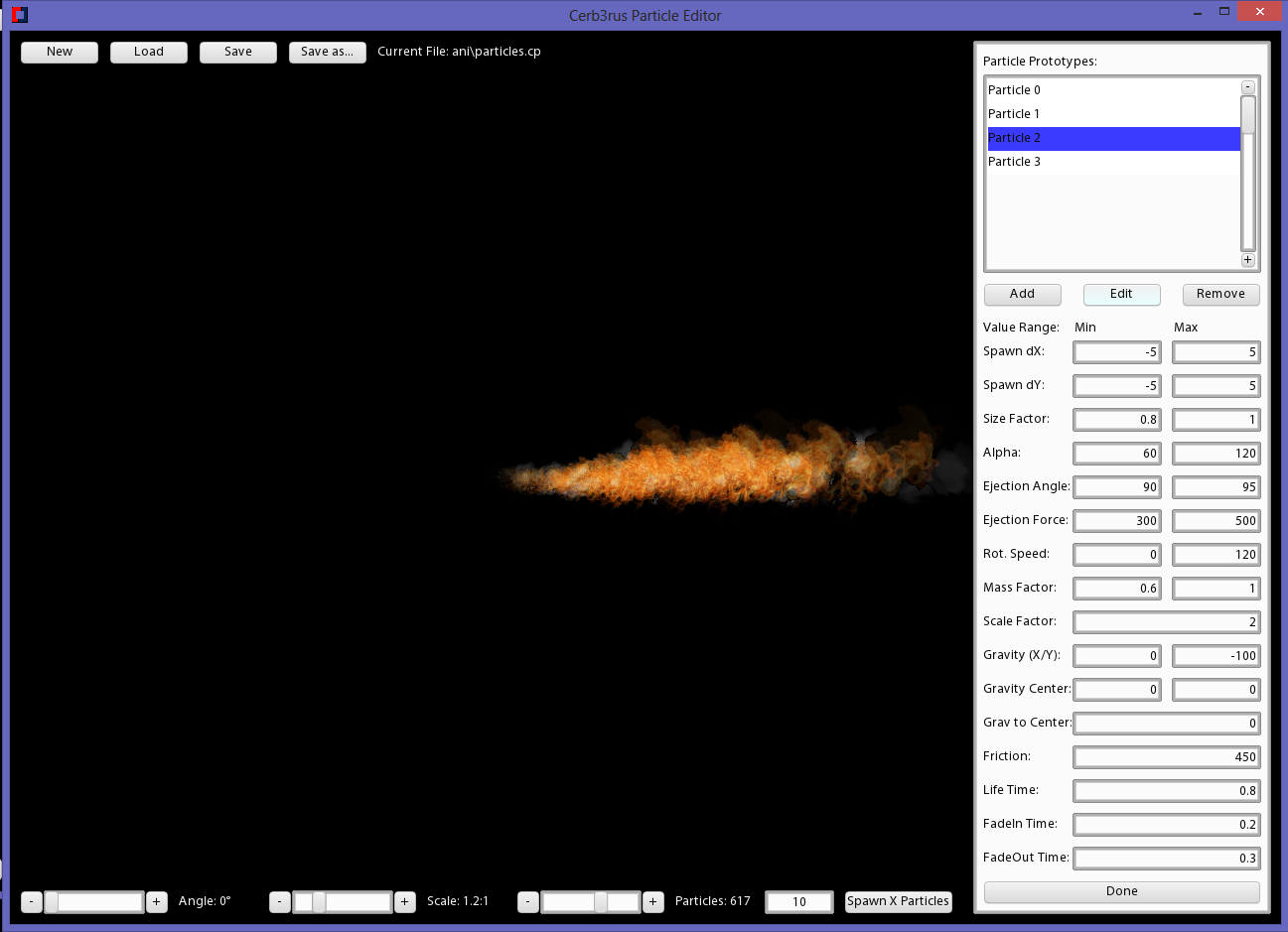Click the minus button beside Angle slider
1288x932 pixels.
point(32,901)
